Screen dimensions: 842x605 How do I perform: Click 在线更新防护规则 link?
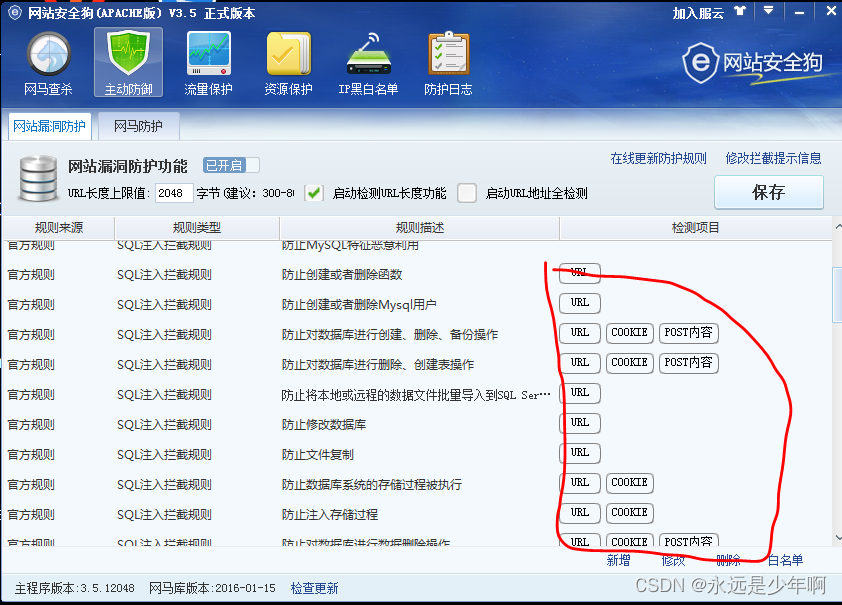point(658,158)
